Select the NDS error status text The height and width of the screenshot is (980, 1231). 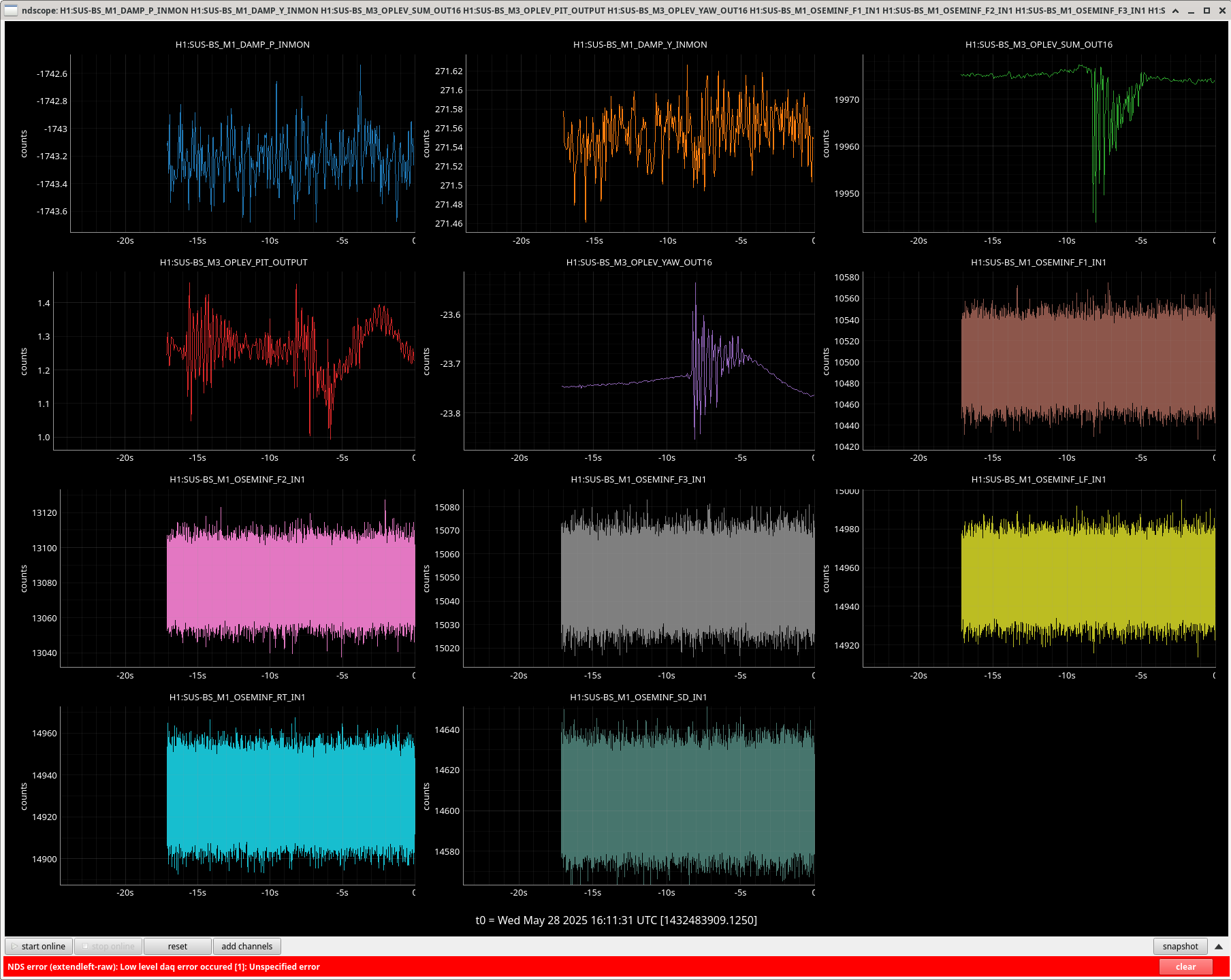point(163,966)
